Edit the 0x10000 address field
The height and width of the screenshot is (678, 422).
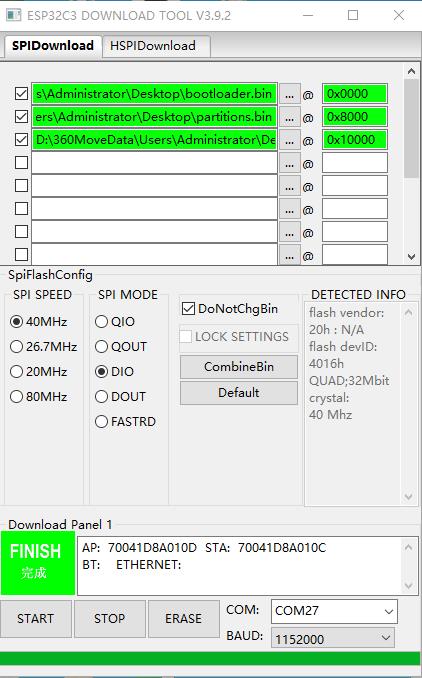[x=355, y=140]
